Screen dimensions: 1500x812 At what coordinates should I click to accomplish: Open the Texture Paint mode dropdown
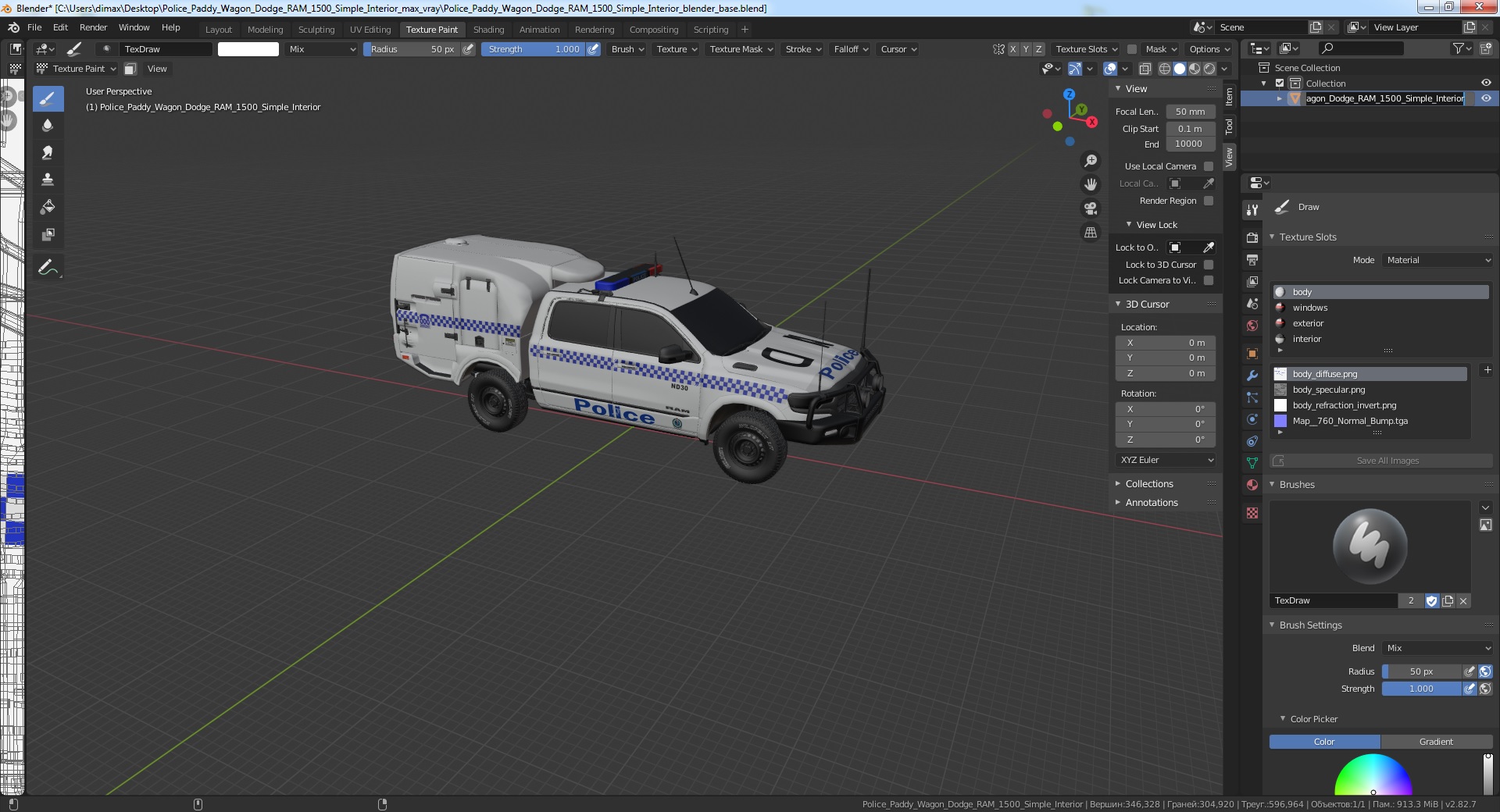point(77,69)
